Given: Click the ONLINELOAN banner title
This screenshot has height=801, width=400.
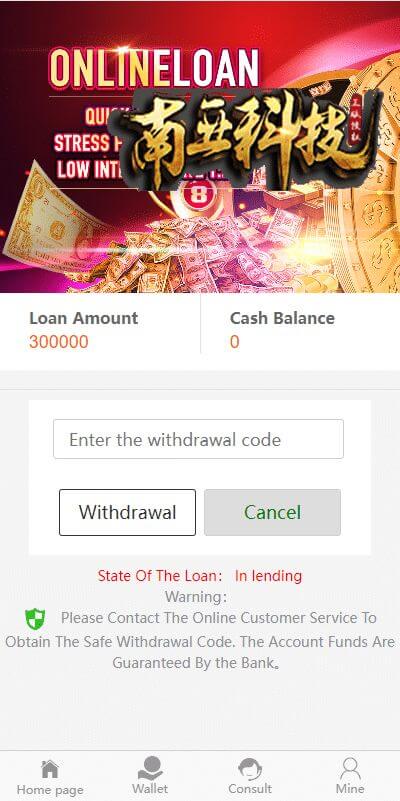Looking at the screenshot, I should tap(154, 67).
